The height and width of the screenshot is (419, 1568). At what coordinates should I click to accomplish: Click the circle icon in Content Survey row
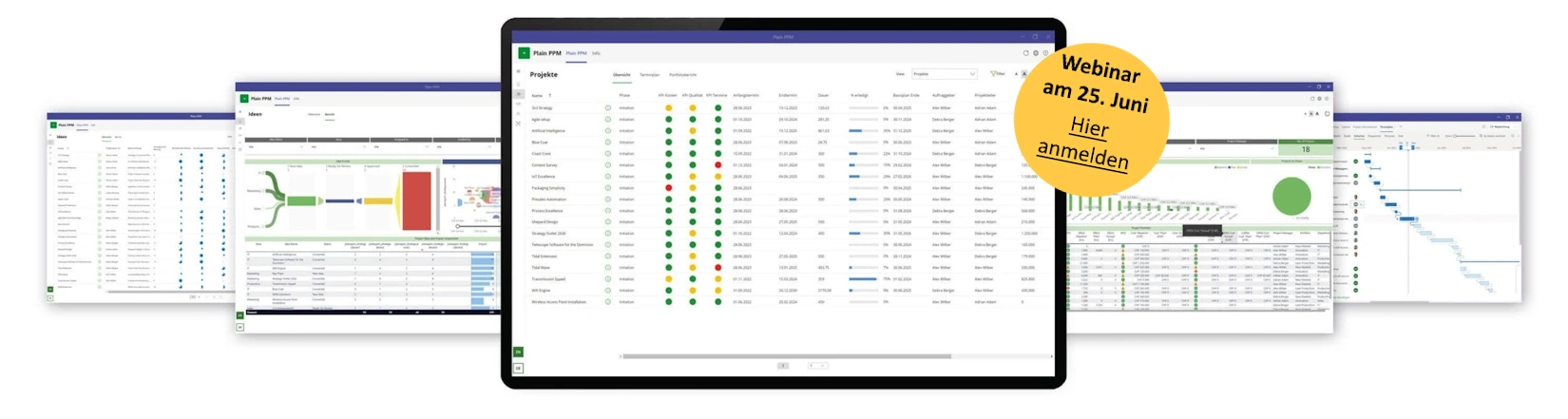[607, 165]
